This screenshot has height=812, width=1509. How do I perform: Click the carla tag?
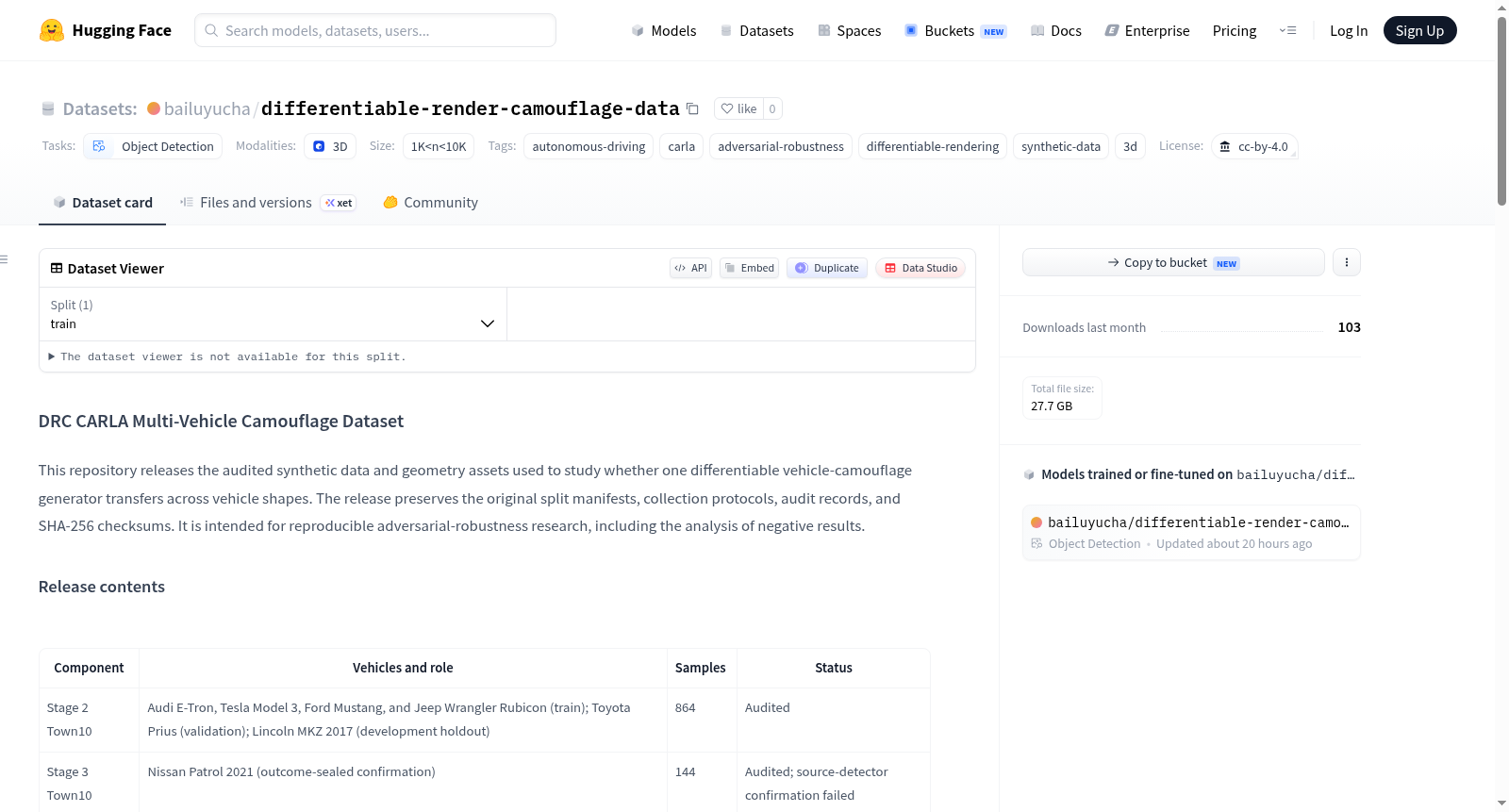point(682,146)
